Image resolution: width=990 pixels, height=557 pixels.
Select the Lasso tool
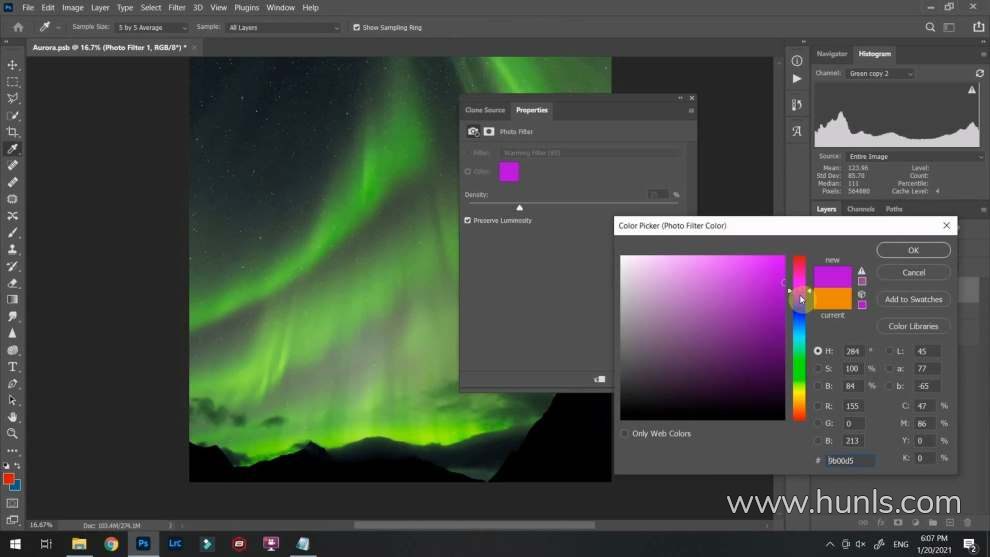13,99
